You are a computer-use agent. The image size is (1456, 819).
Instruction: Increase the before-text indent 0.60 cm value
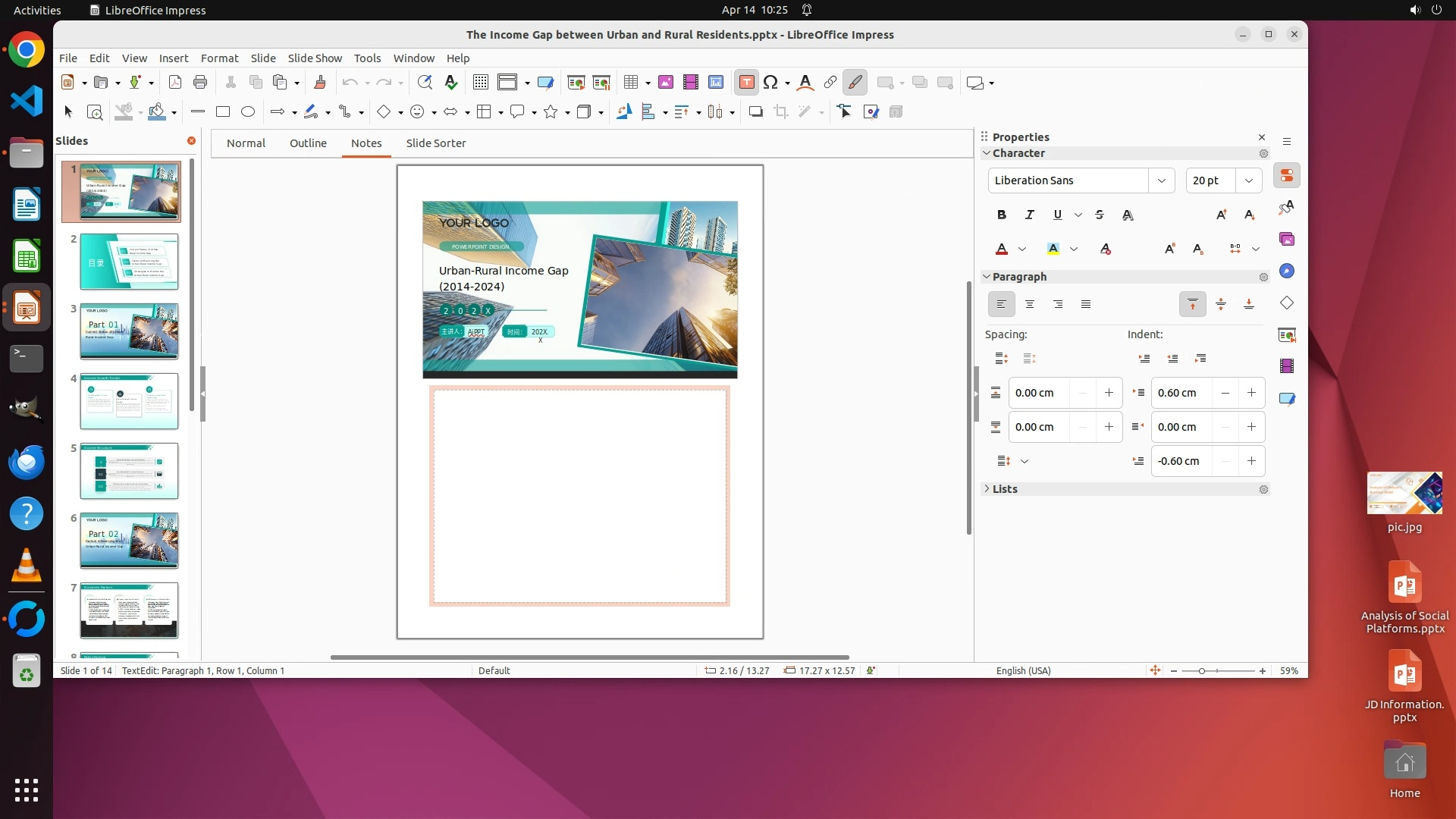coord(1251,393)
